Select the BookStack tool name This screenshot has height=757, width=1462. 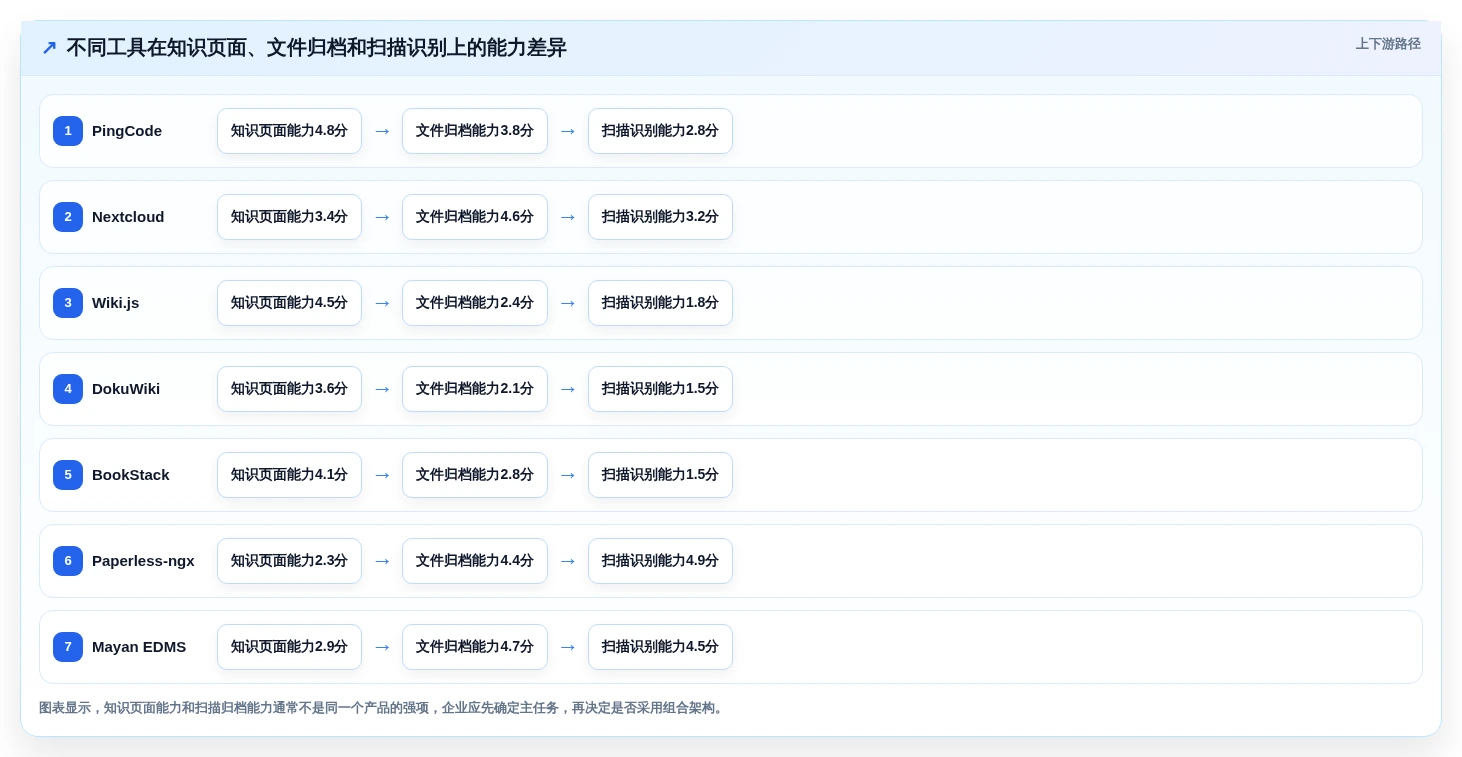point(131,475)
